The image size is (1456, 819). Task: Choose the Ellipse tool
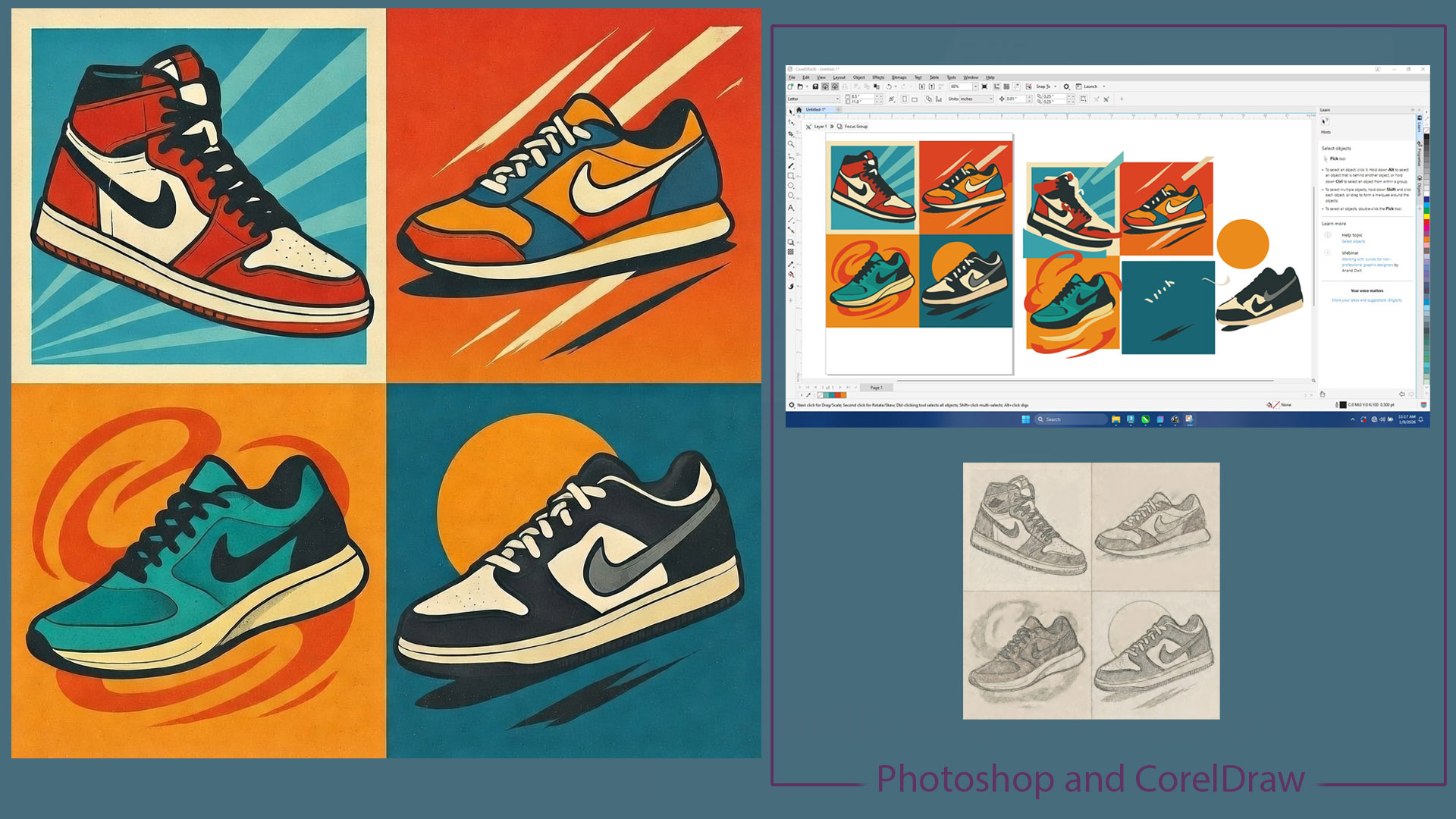[x=791, y=186]
